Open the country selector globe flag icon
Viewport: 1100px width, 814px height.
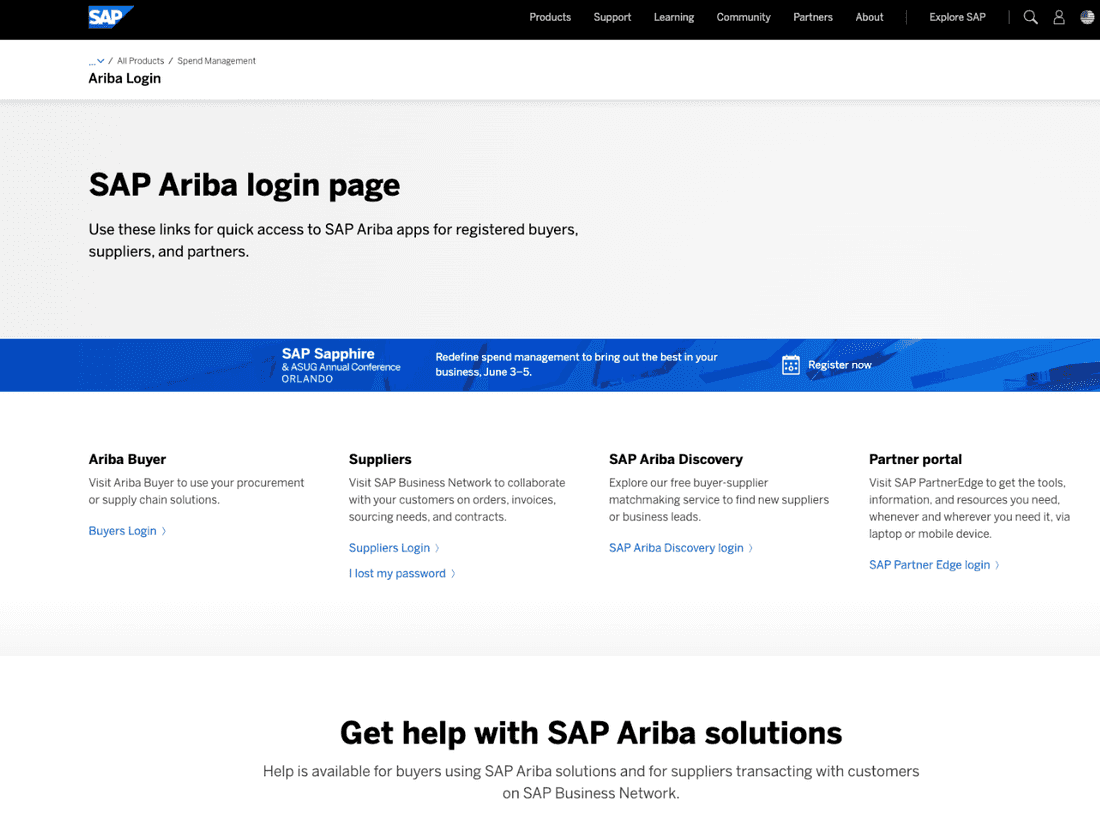pos(1087,17)
